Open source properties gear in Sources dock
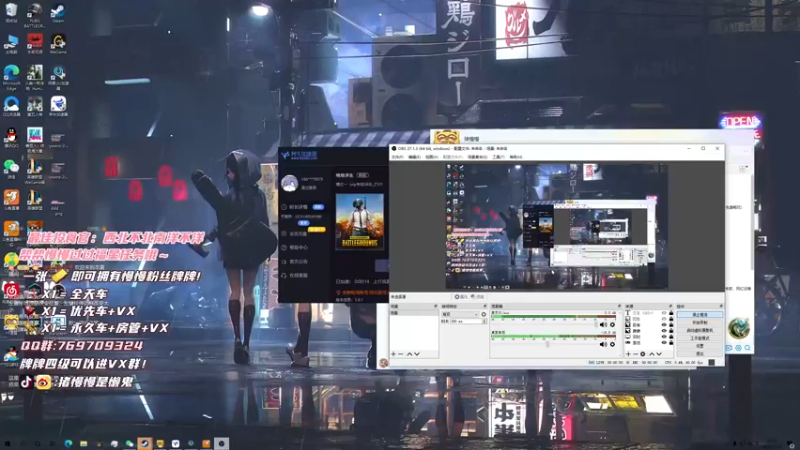This screenshot has width=800, height=450. click(x=643, y=354)
